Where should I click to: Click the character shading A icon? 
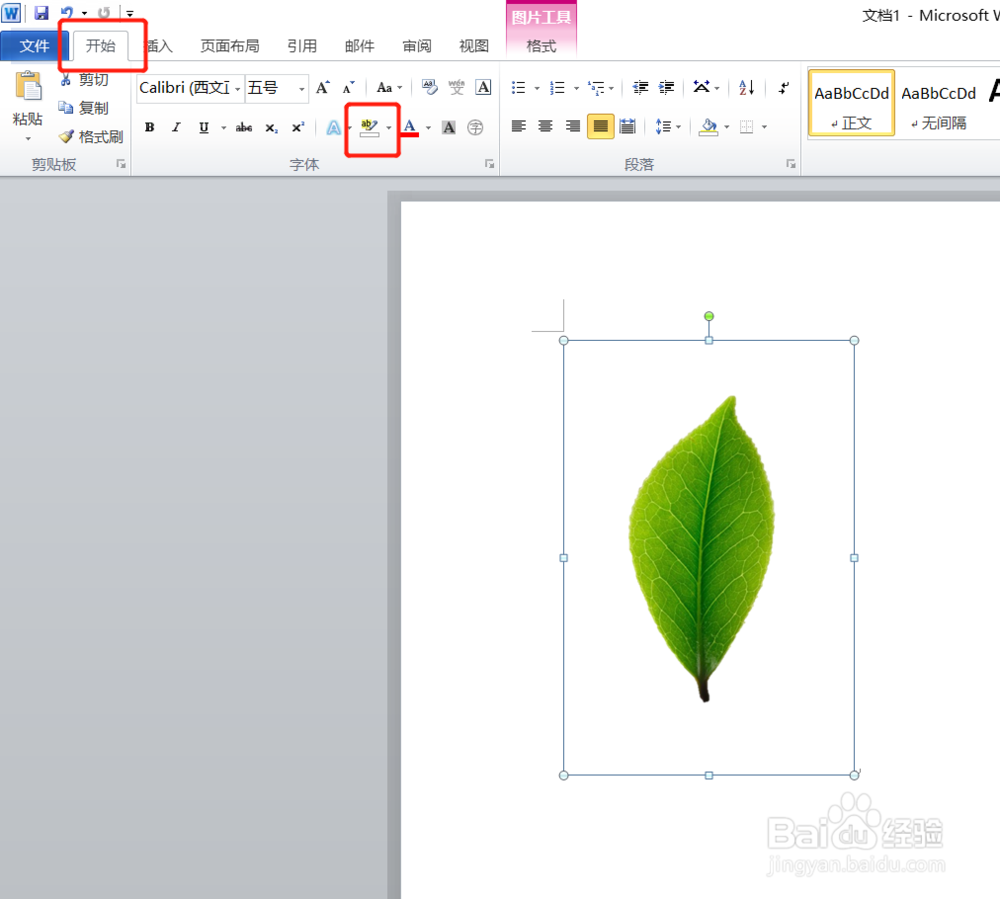(x=449, y=127)
